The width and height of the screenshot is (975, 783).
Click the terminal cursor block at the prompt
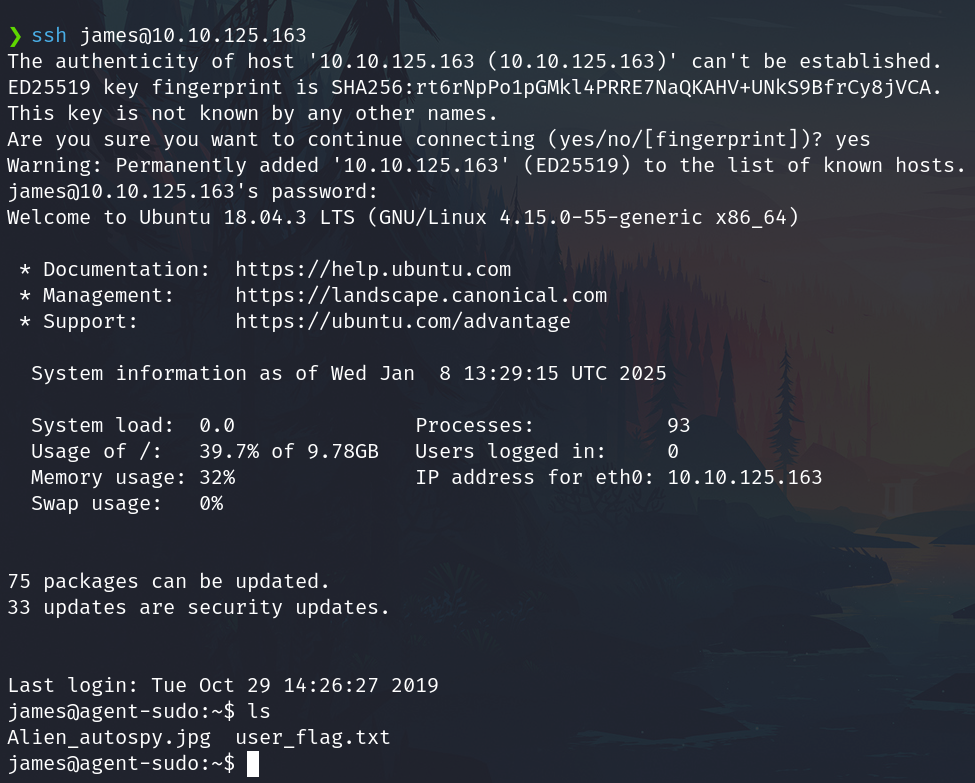253,764
